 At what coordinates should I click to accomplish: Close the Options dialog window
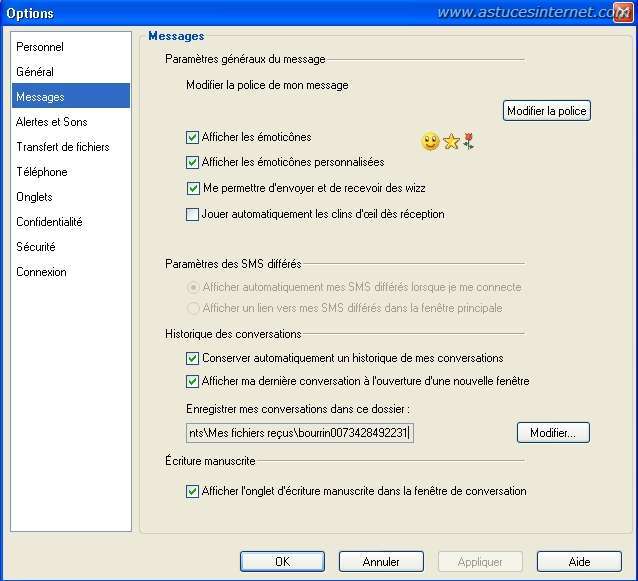click(x=623, y=13)
